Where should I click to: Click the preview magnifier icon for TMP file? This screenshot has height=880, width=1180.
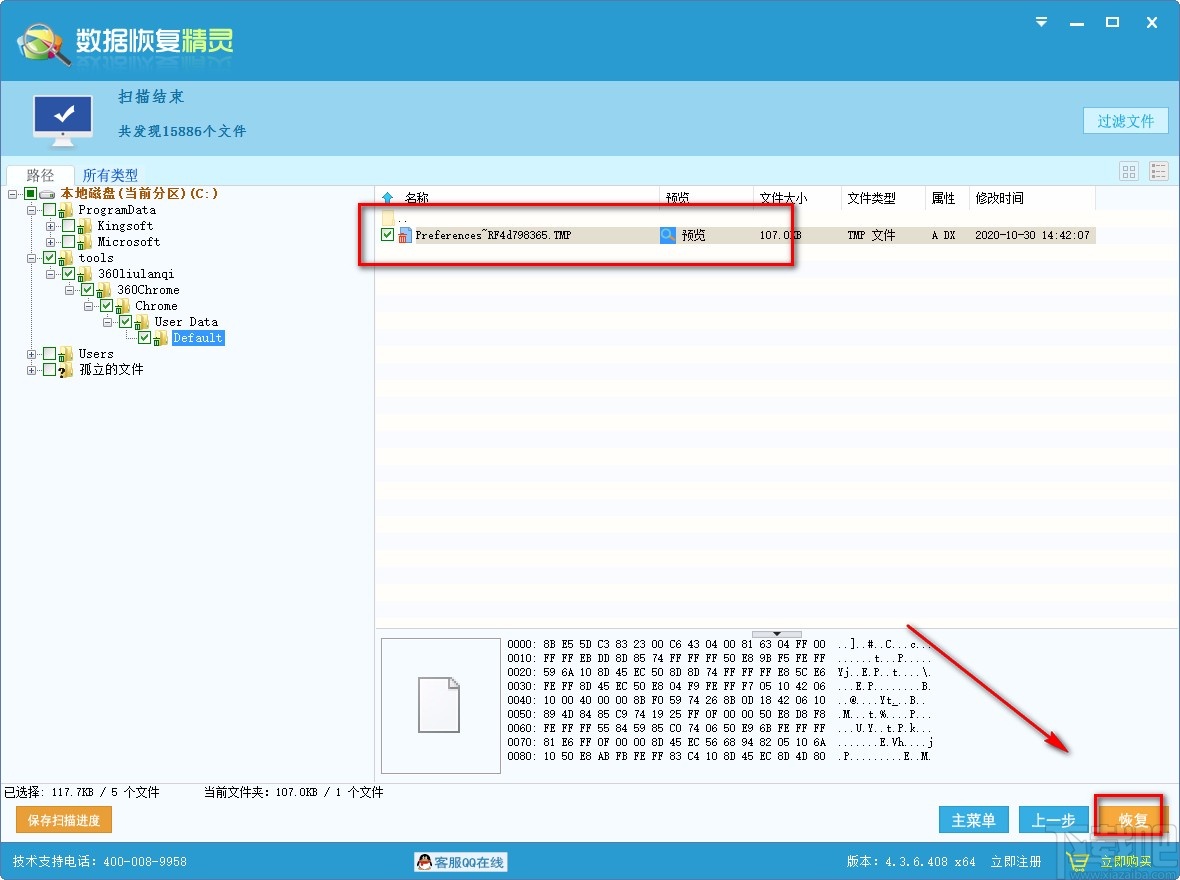pyautogui.click(x=668, y=235)
